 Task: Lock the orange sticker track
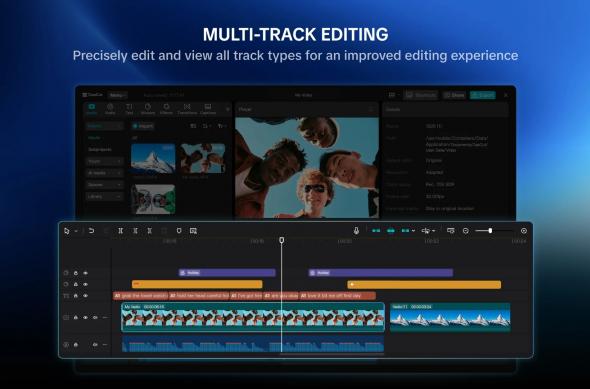(76, 284)
